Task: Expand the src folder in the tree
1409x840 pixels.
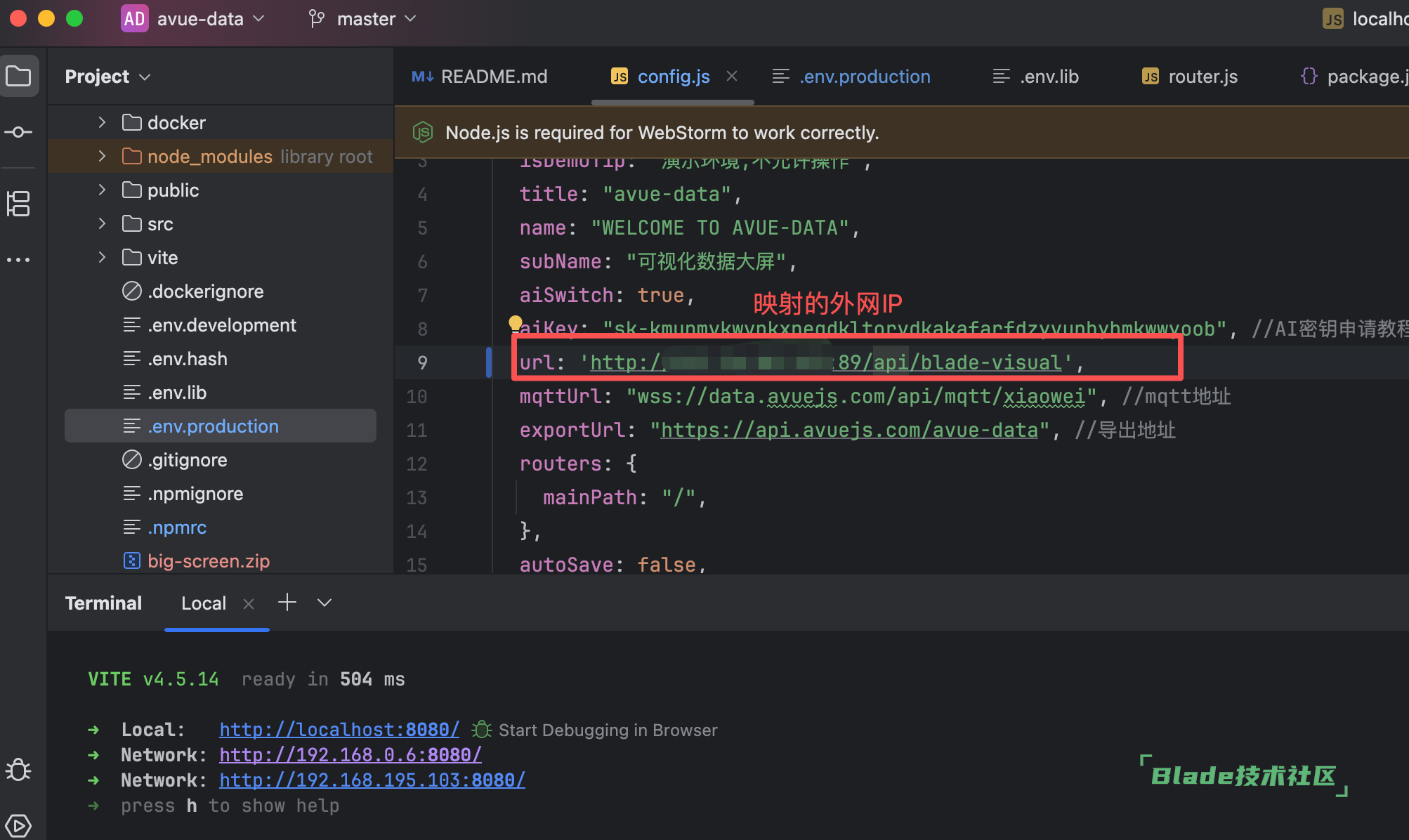Action: 103,224
